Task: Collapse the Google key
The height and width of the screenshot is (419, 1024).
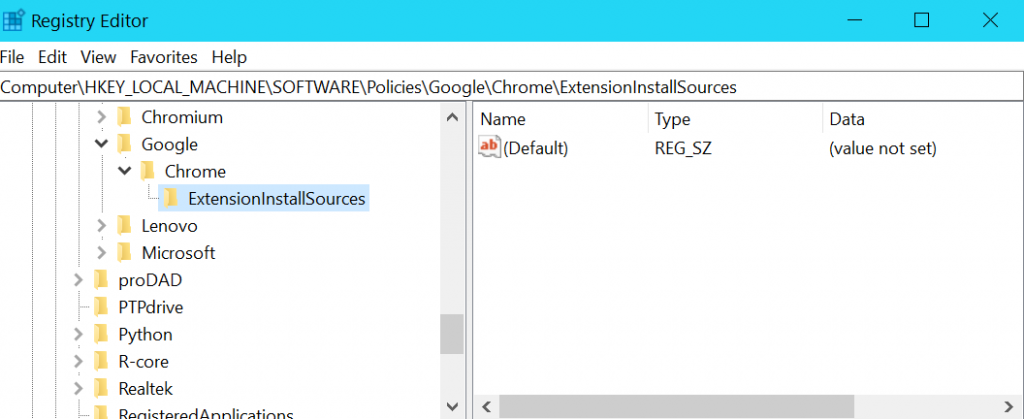Action: (101, 144)
